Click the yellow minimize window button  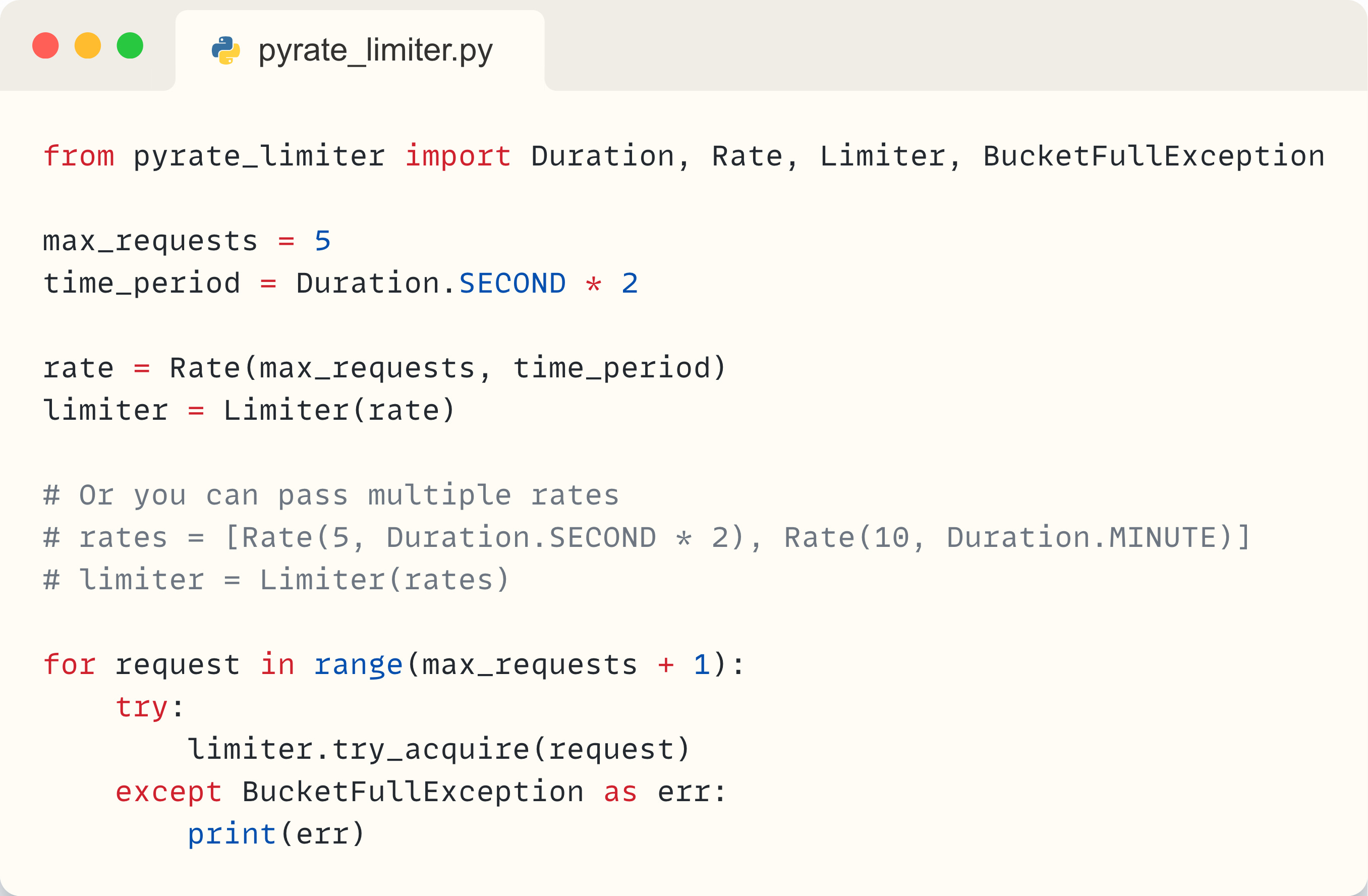tap(88, 45)
